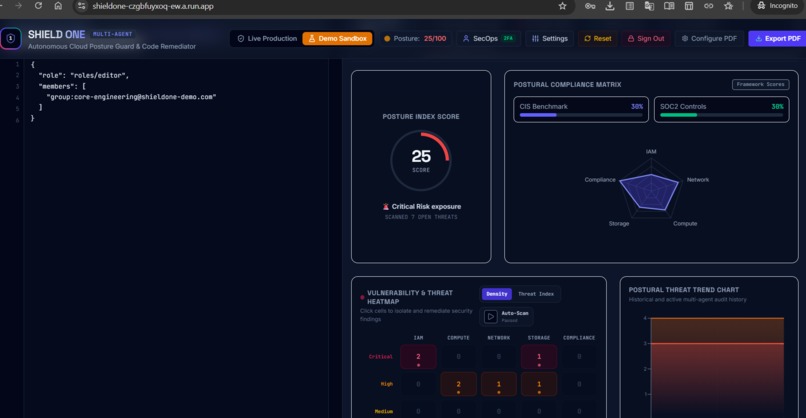Select the High Network heatmap cell
Viewport: 806px width, 418px height.
coord(499,384)
